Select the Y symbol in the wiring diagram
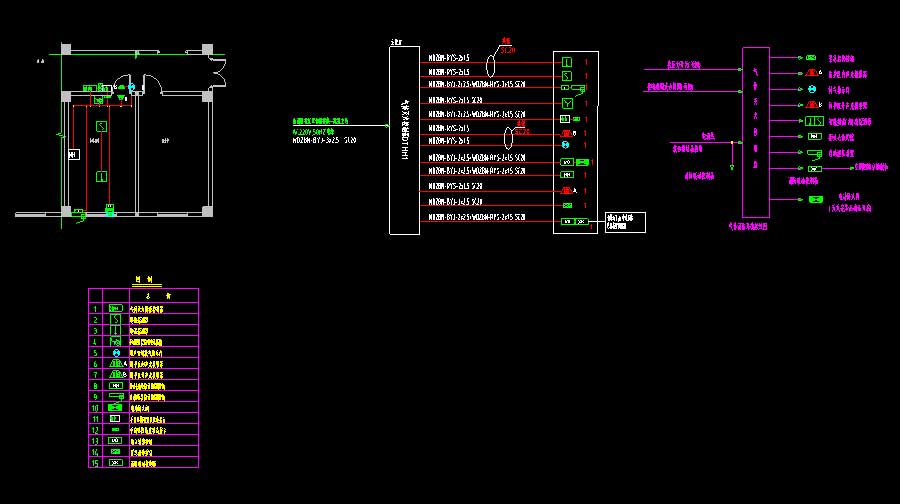This screenshot has width=900, height=504. (567, 103)
